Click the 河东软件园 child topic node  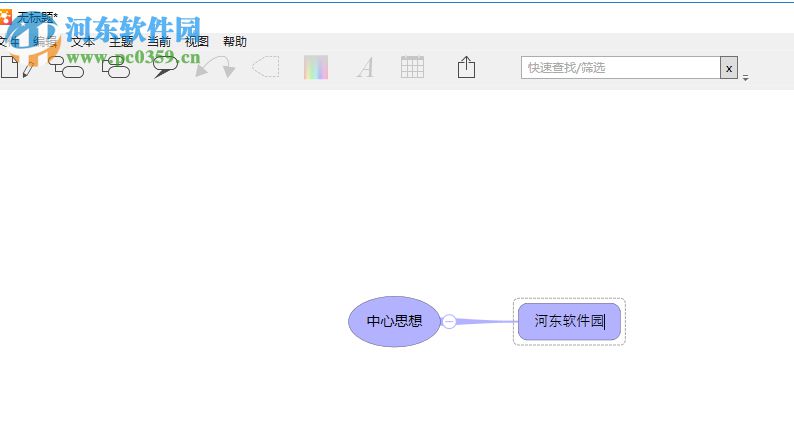coord(569,322)
